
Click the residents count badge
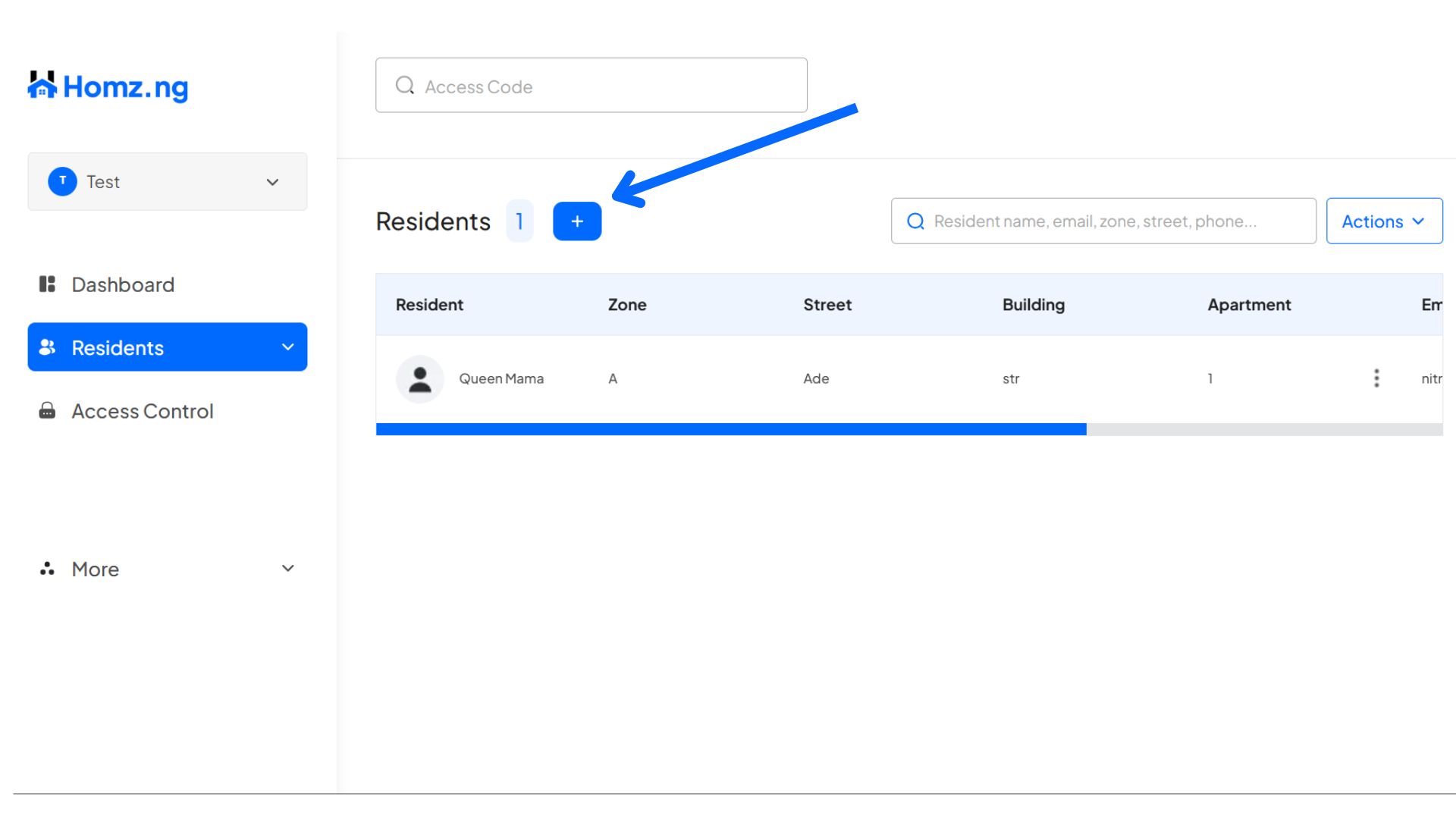click(519, 221)
